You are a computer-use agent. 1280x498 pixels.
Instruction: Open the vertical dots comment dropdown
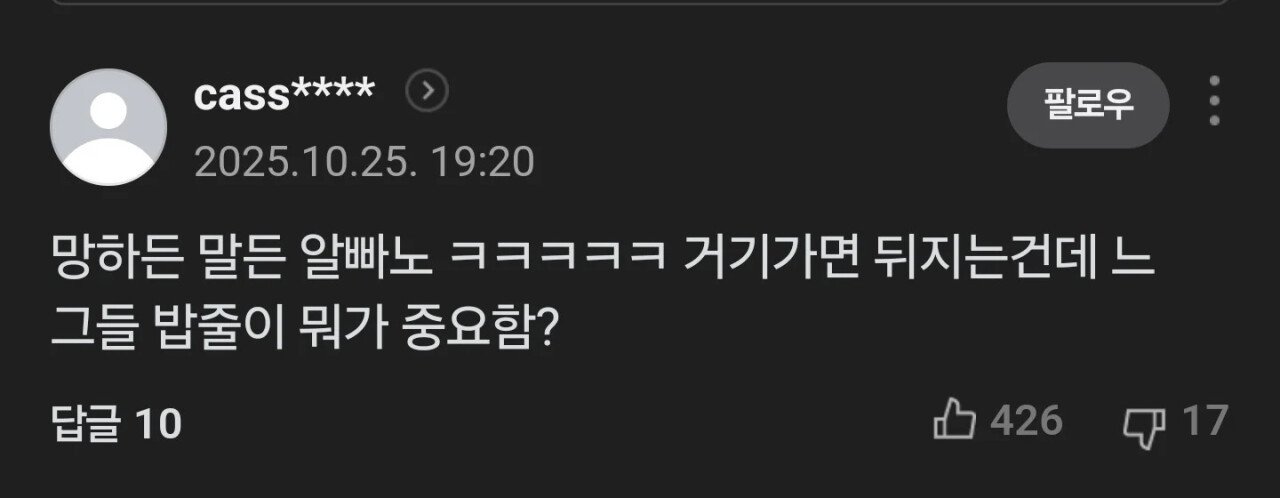[1215, 101]
